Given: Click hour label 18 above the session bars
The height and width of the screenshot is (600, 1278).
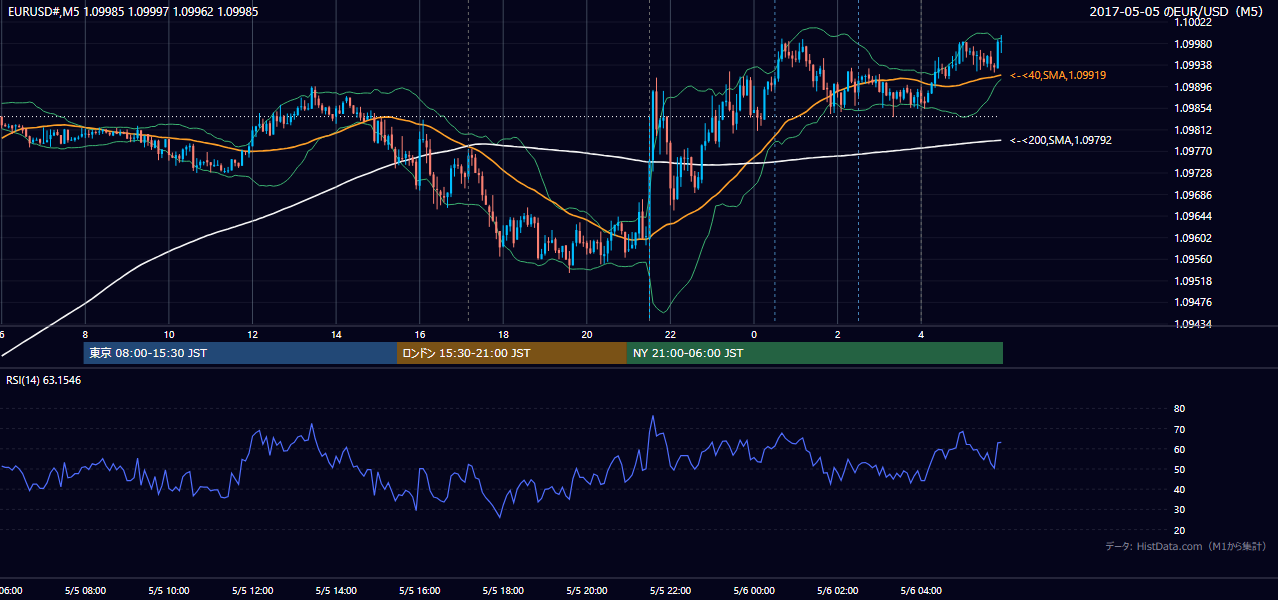Looking at the screenshot, I should (x=503, y=334).
